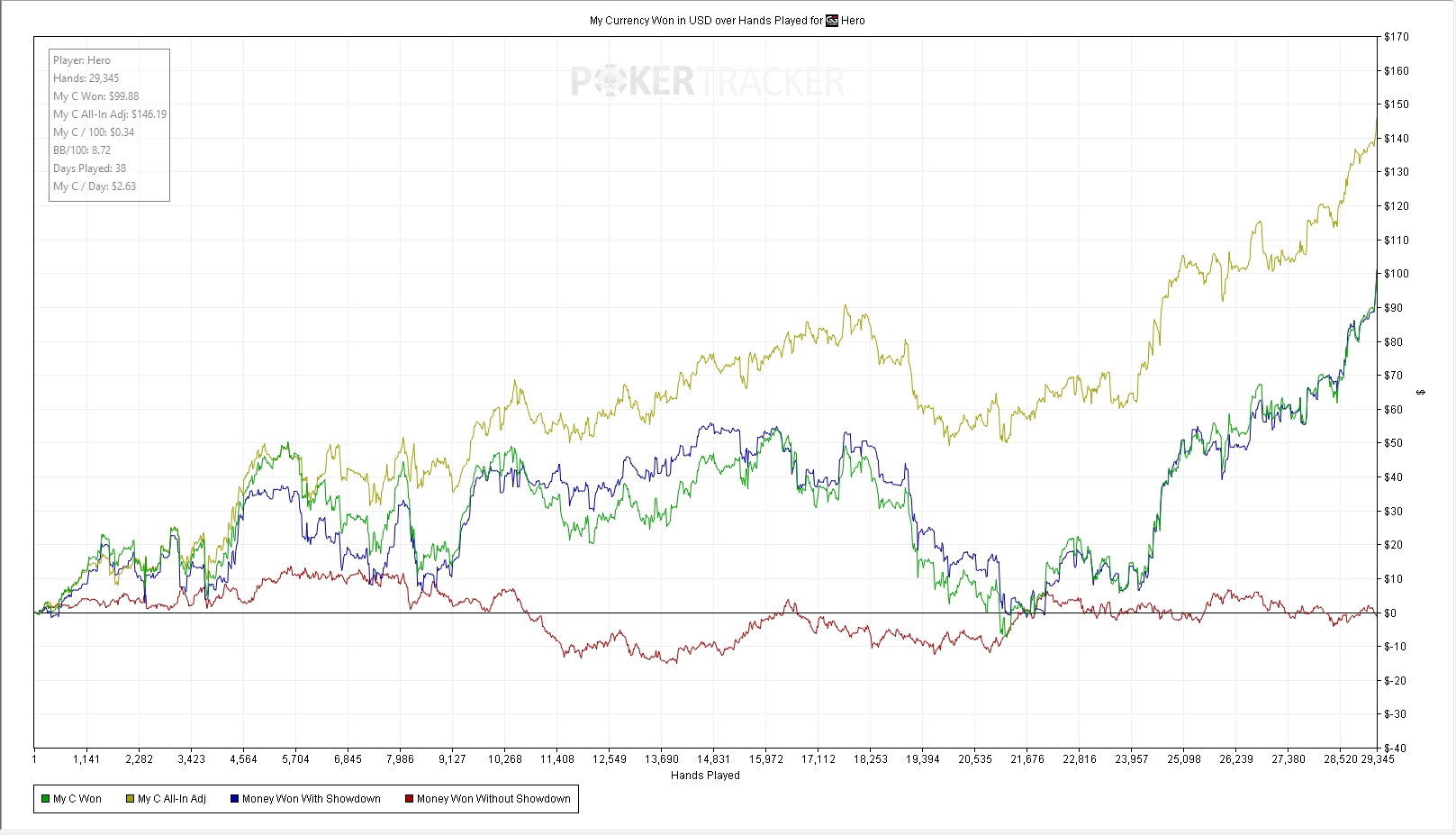
Task: Click the "$30" y-axis label
Action: 1394,512
